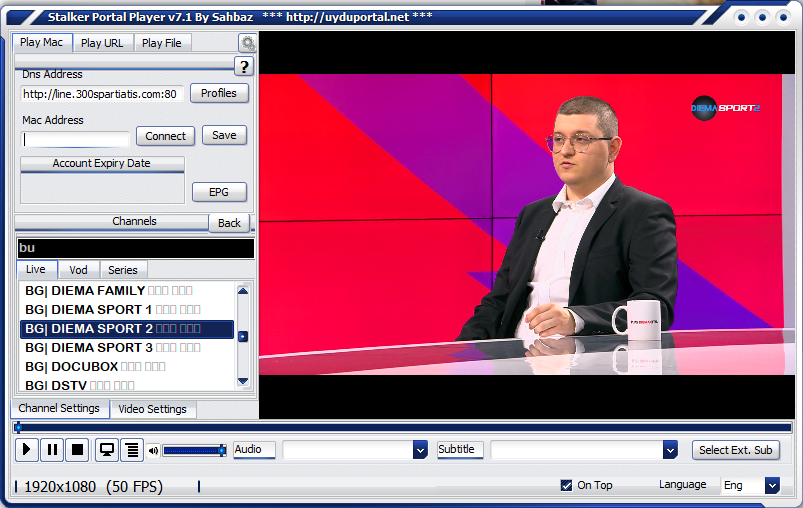
Task: Select the Live channels tab
Action: click(x=36, y=269)
